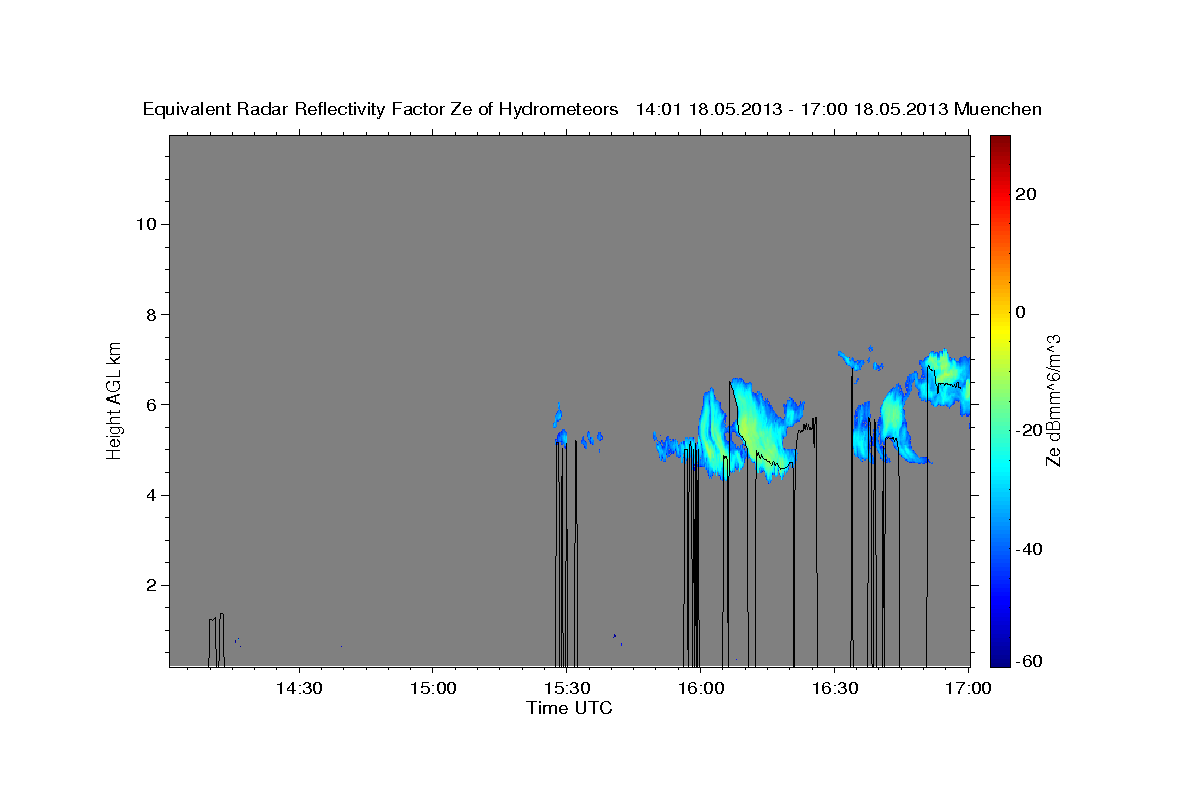
Task: Click the colorbar label -40
Action: (1029, 548)
